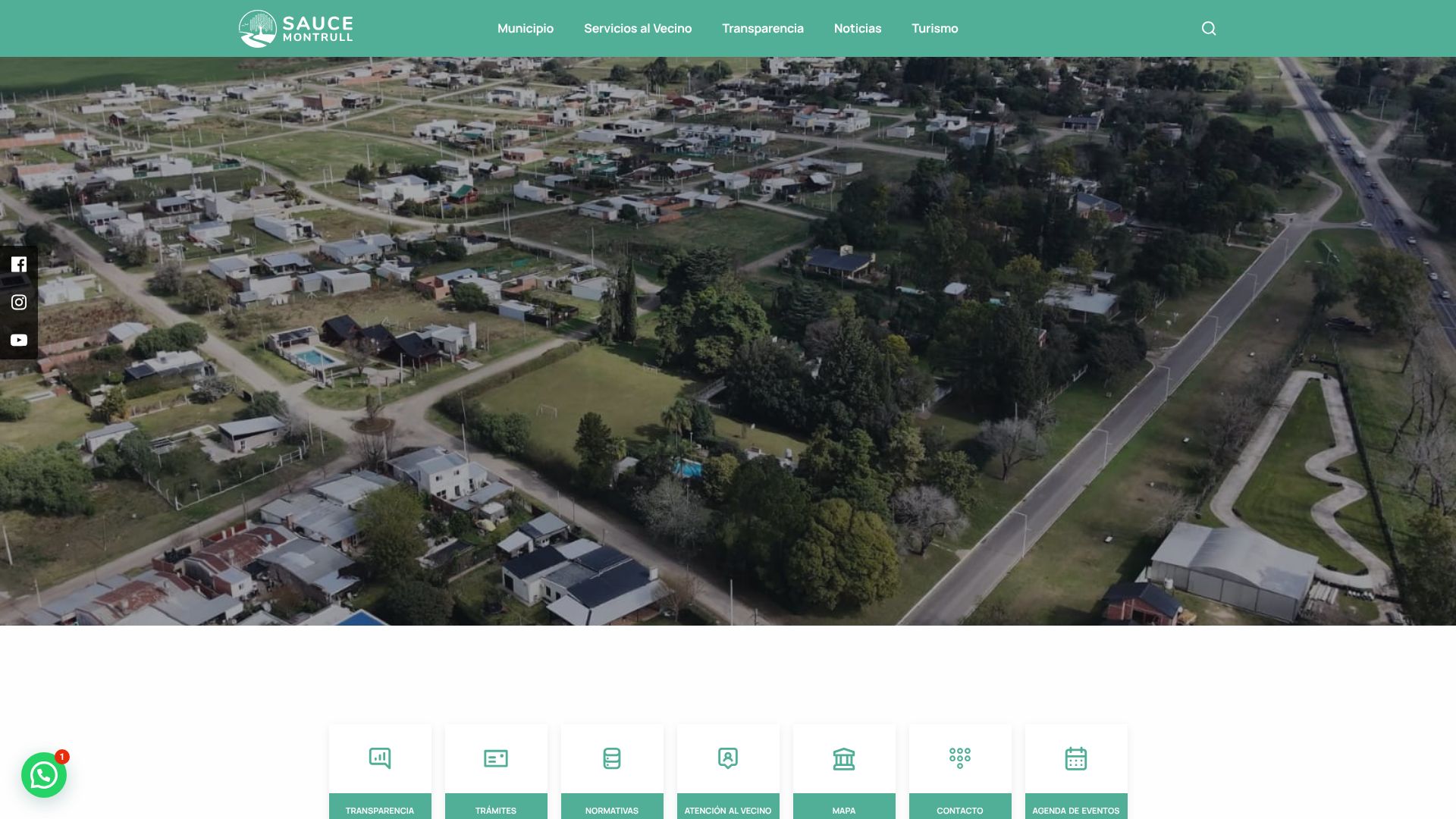1456x819 pixels.
Task: Click the Mapa building icon
Action: point(844,758)
